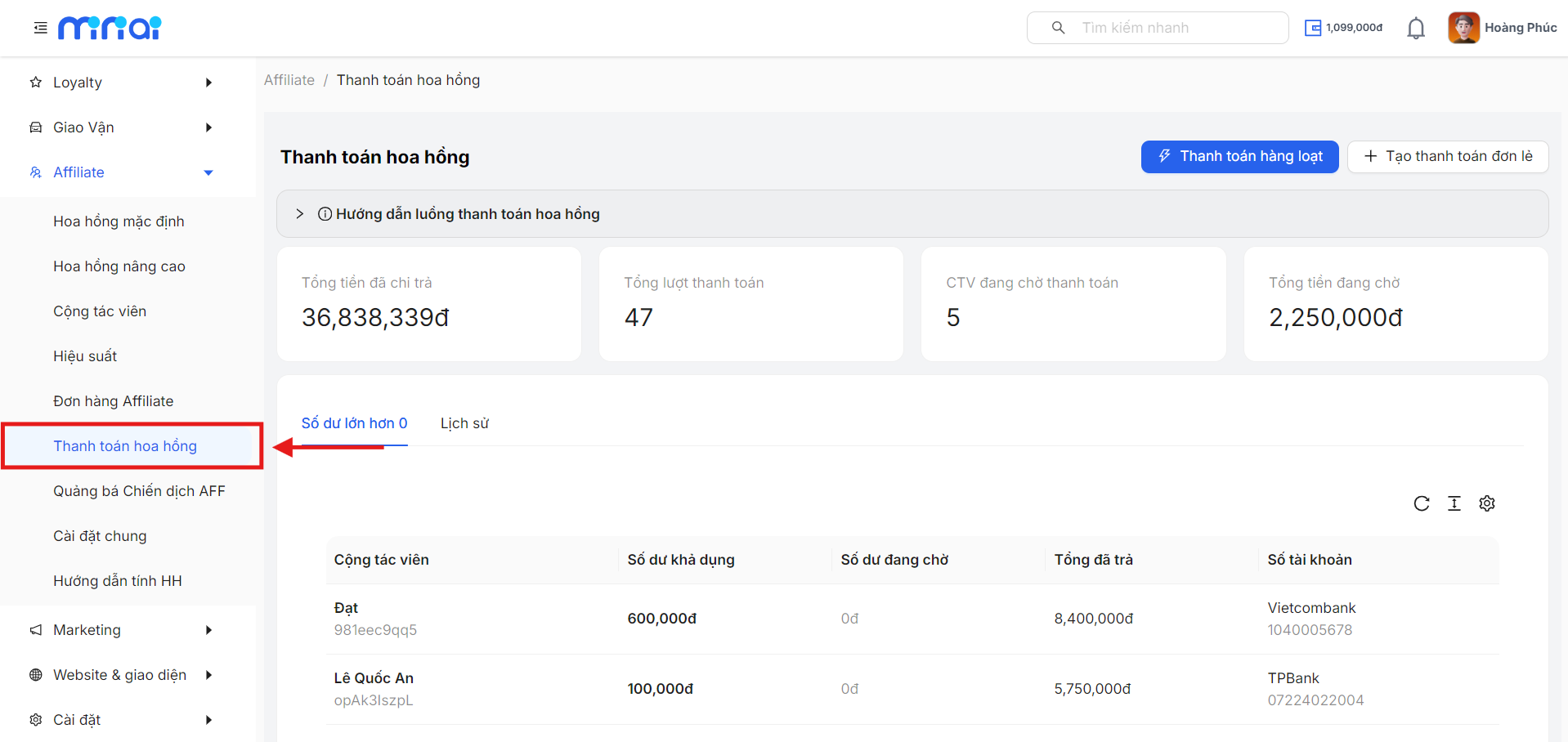
Task: Open the notifications bell
Action: click(1416, 29)
